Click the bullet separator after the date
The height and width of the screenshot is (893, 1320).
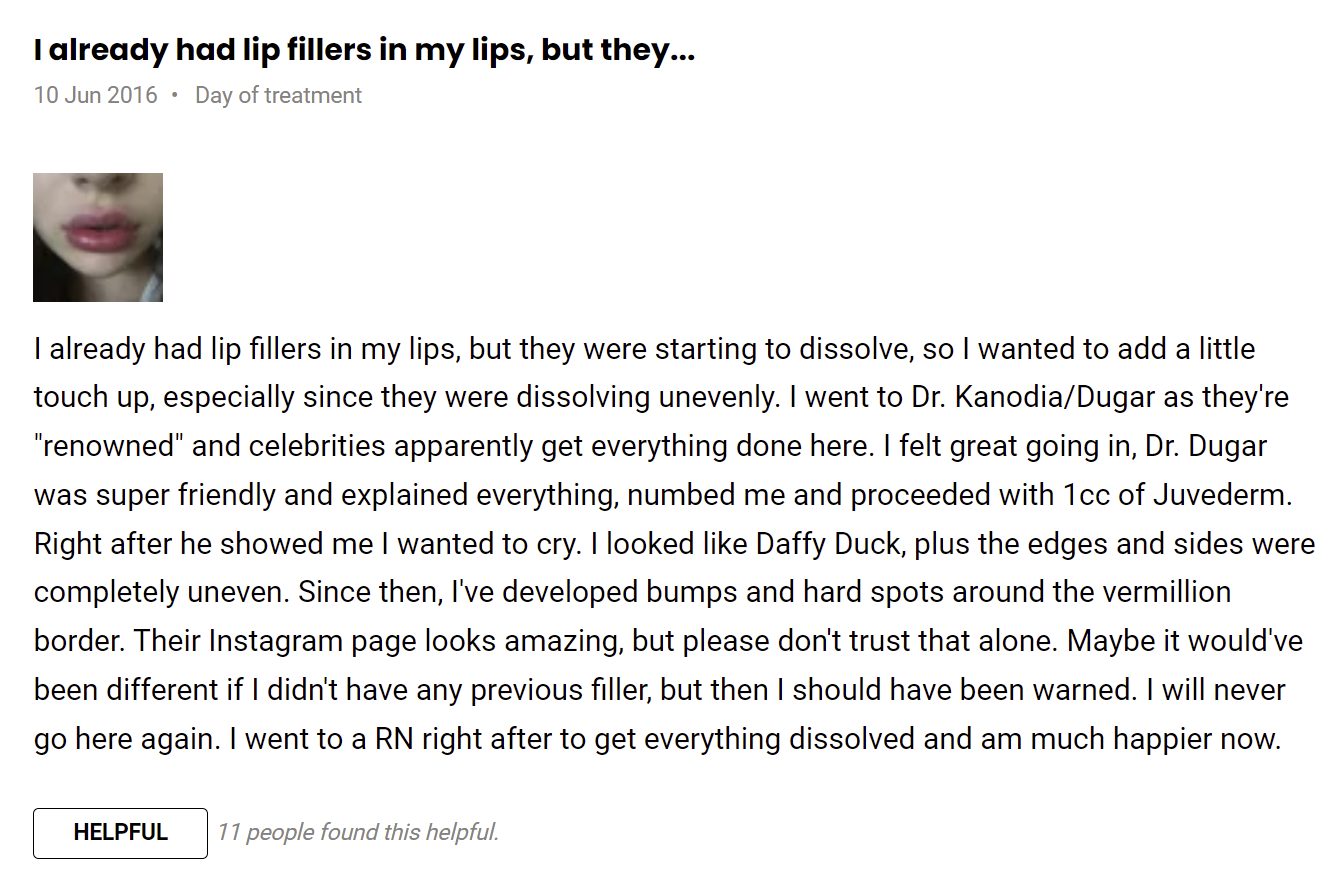[x=175, y=96]
